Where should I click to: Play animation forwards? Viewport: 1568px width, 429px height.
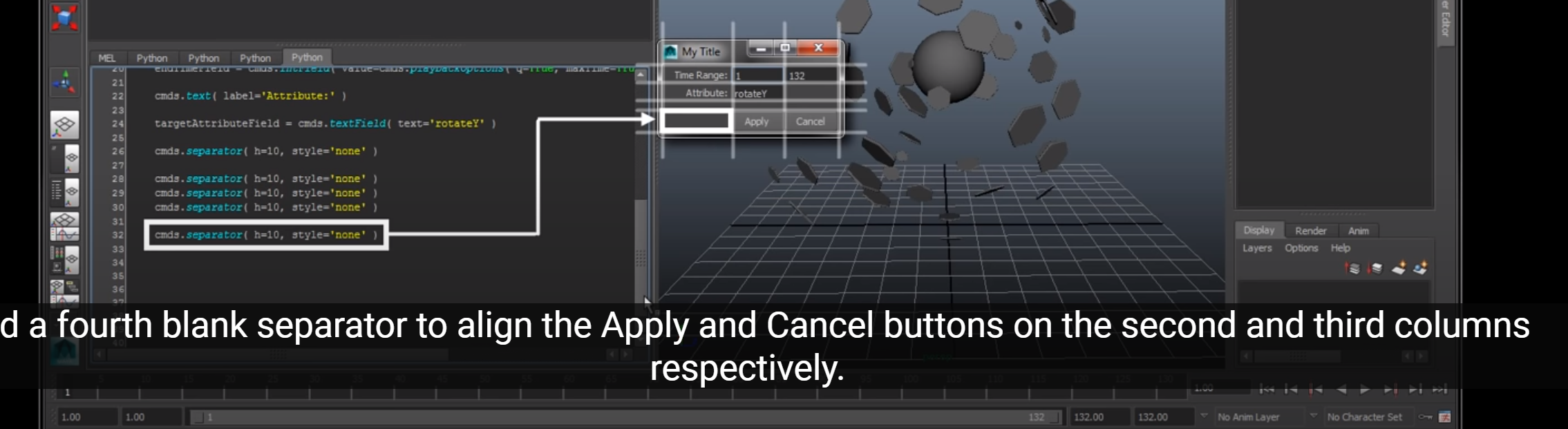point(1365,389)
